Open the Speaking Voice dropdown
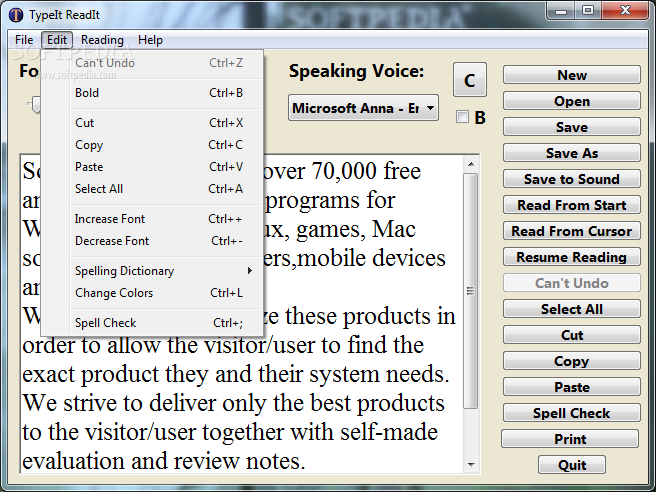Image resolution: width=656 pixels, height=492 pixels. point(363,108)
